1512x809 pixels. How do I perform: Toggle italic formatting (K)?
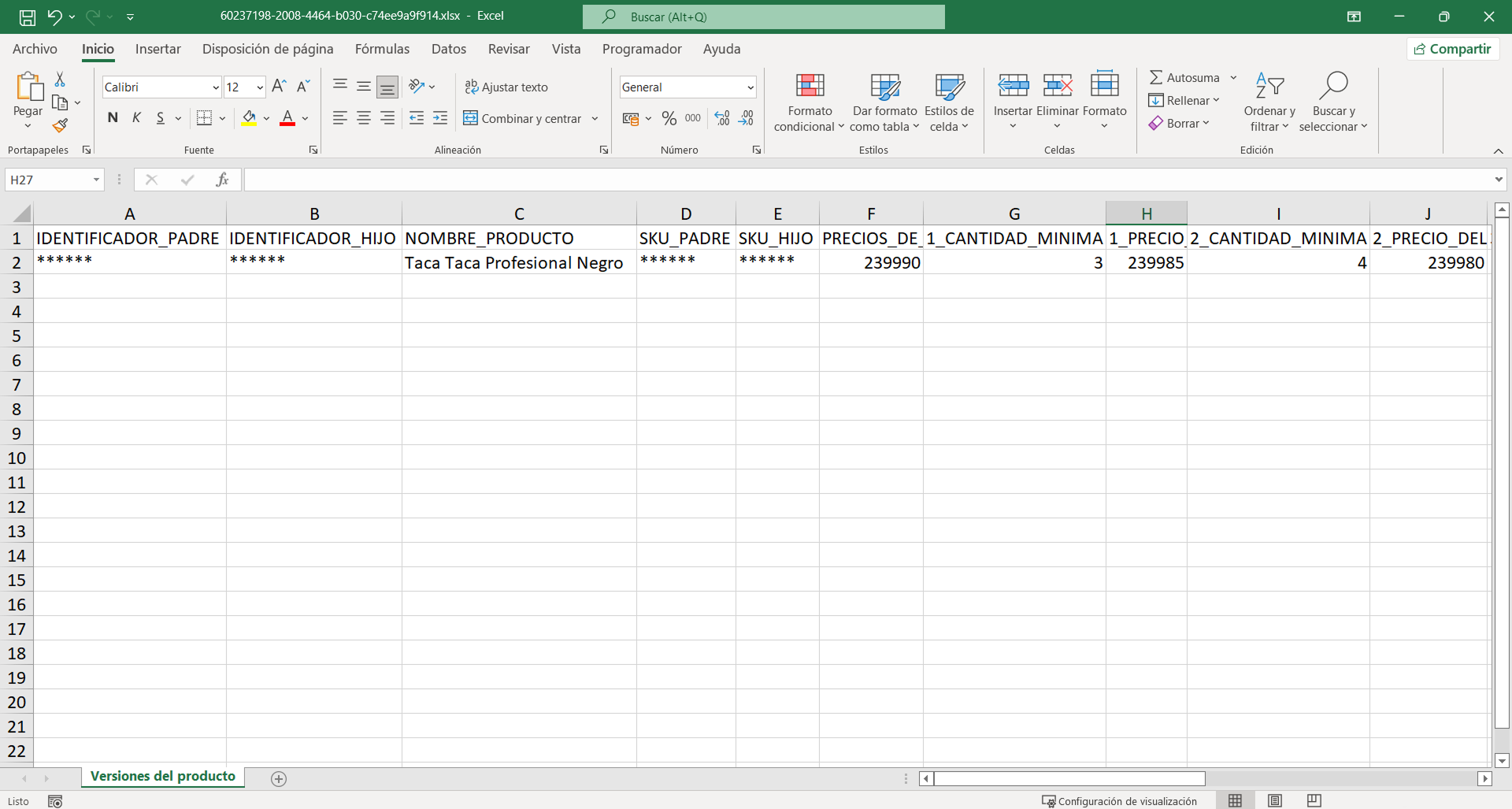136,118
